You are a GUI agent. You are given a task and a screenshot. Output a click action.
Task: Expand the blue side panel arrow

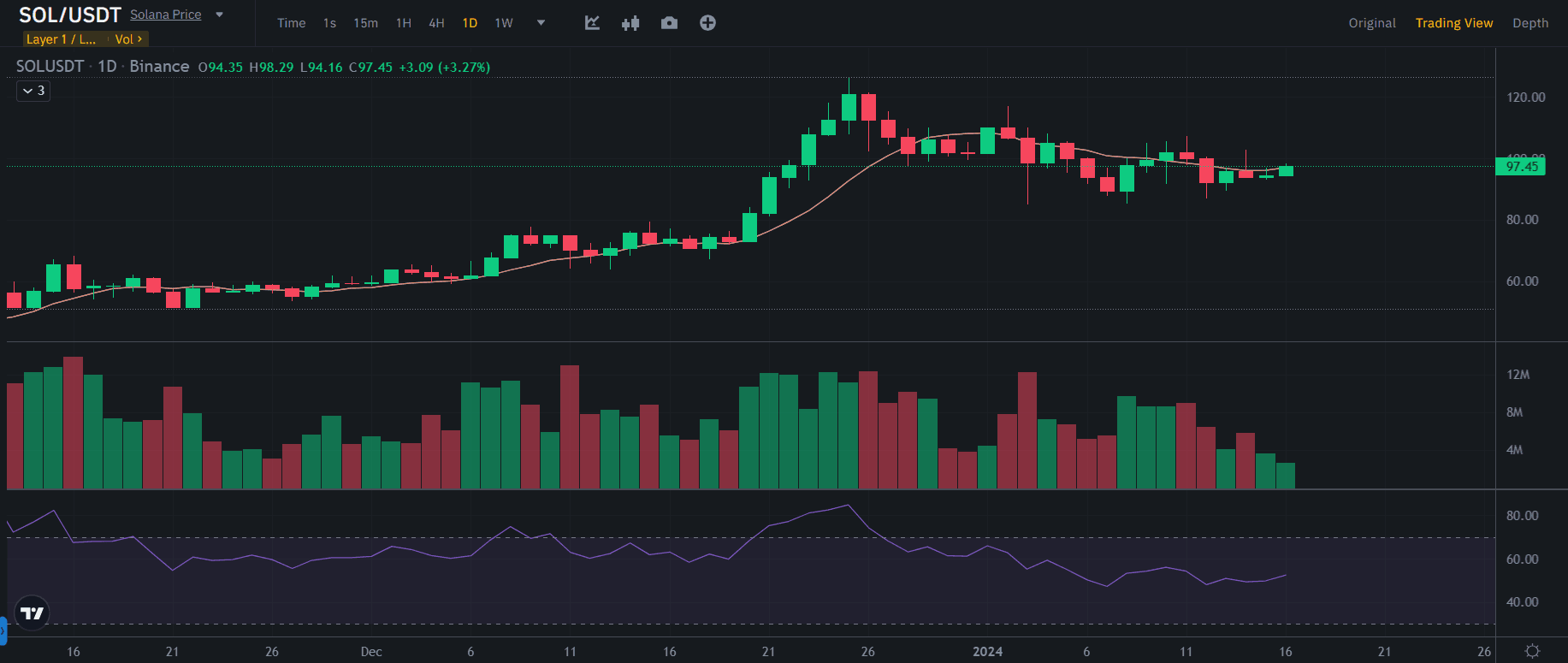click(3, 631)
